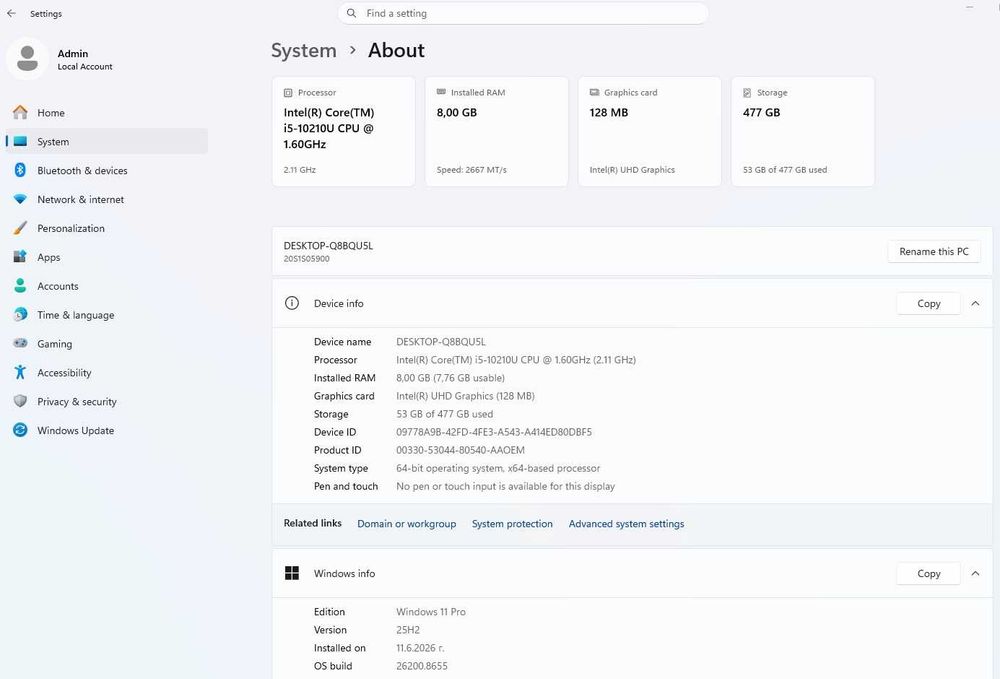Click Rename this PC button
This screenshot has height=679, width=1000.
point(934,251)
